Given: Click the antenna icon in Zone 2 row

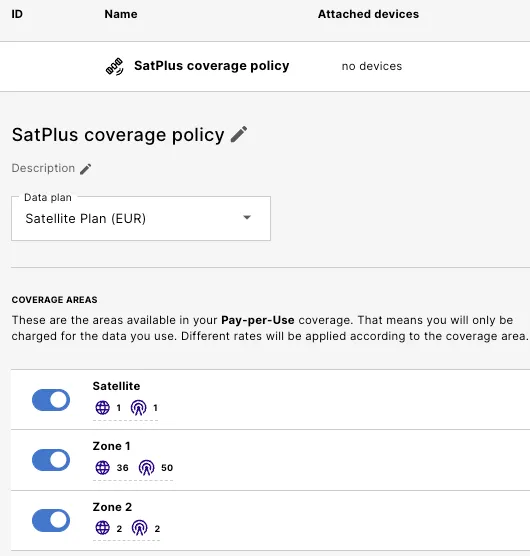Looking at the screenshot, I should tap(140, 528).
